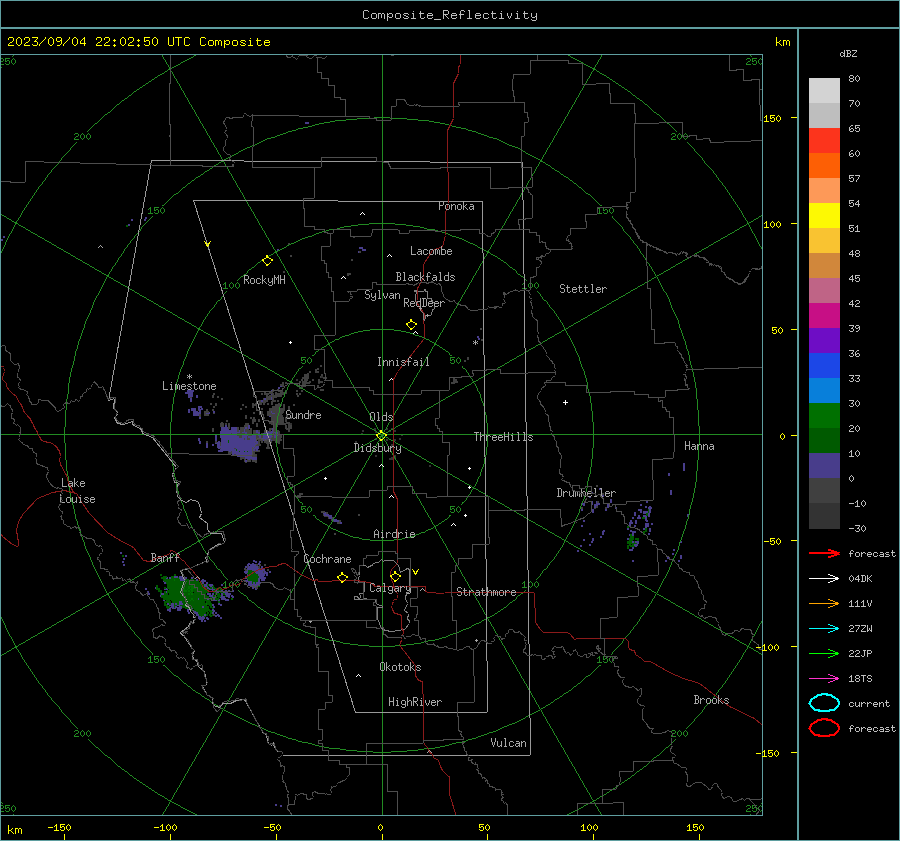Screen dimensions: 900x841
Task: Click the Vulcan town label
Action: point(508,743)
